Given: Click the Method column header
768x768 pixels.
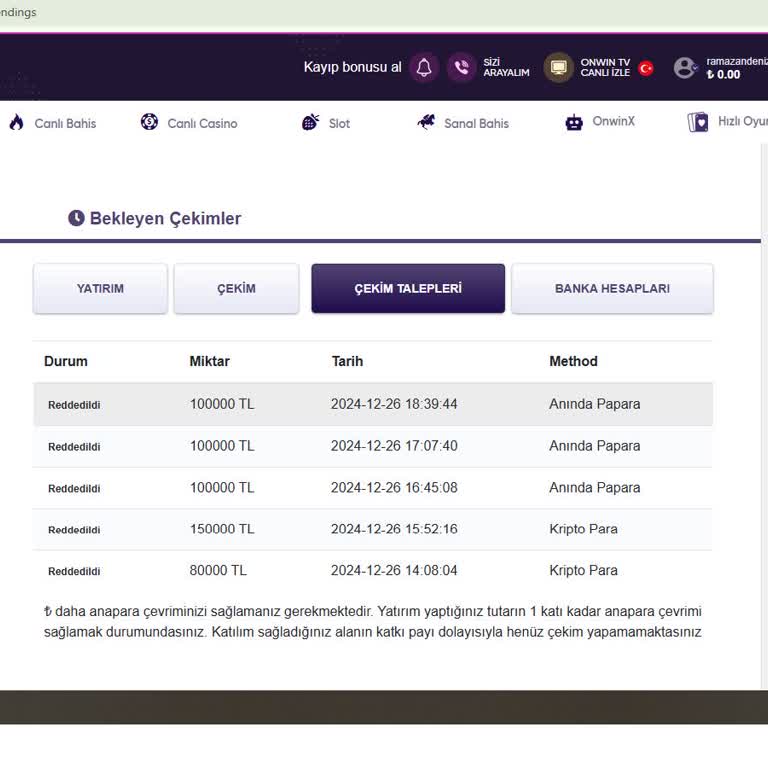Looking at the screenshot, I should [x=574, y=361].
